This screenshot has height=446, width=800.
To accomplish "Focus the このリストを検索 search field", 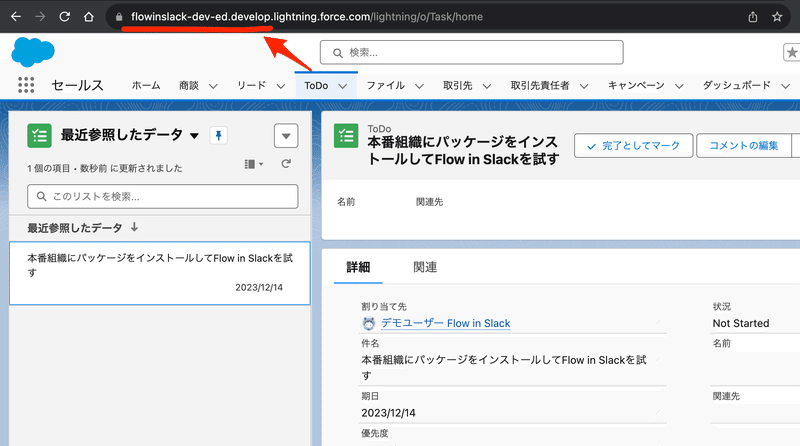I will [x=163, y=196].
